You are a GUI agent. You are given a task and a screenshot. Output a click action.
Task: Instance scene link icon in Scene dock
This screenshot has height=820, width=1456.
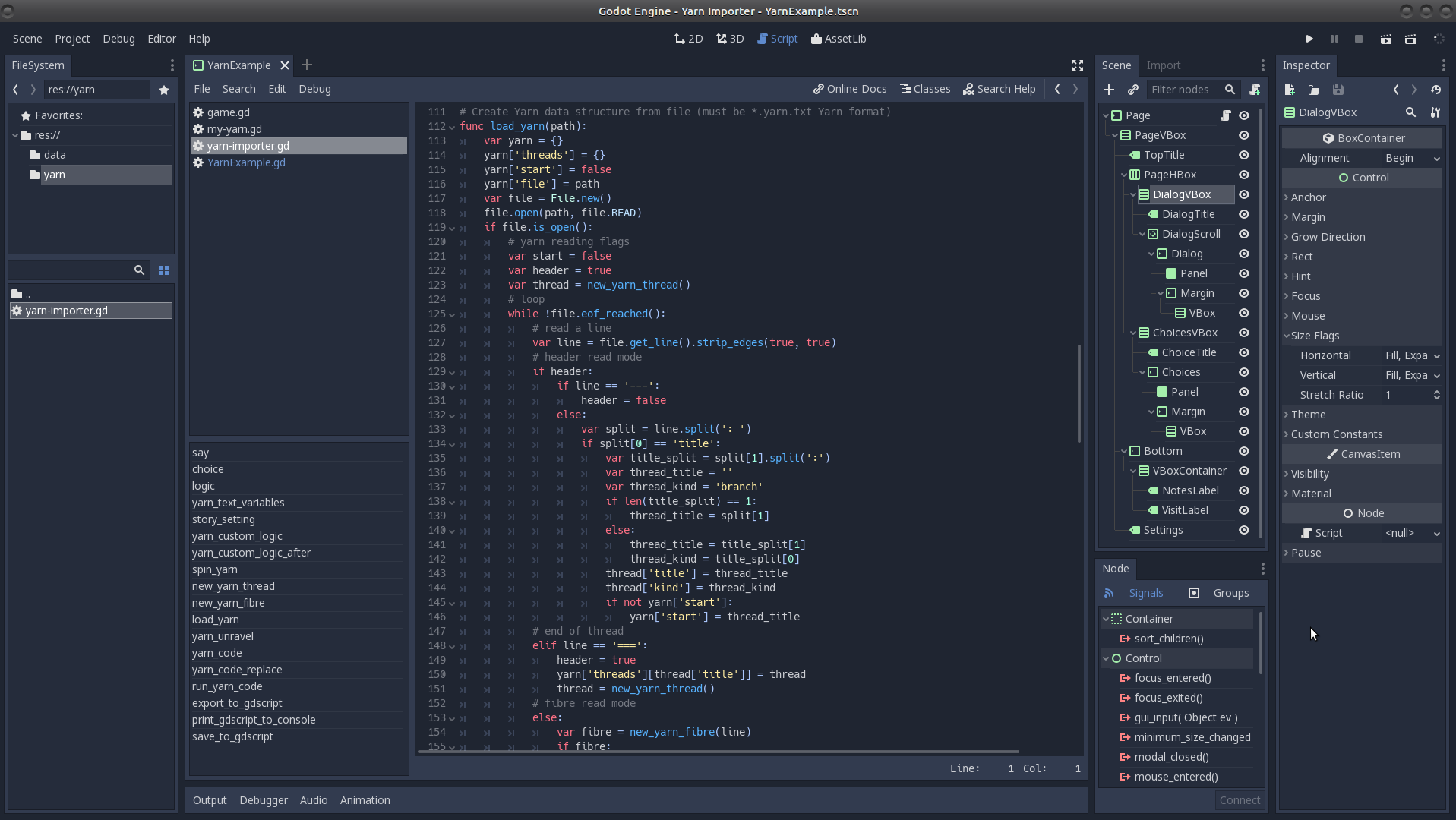click(1133, 90)
